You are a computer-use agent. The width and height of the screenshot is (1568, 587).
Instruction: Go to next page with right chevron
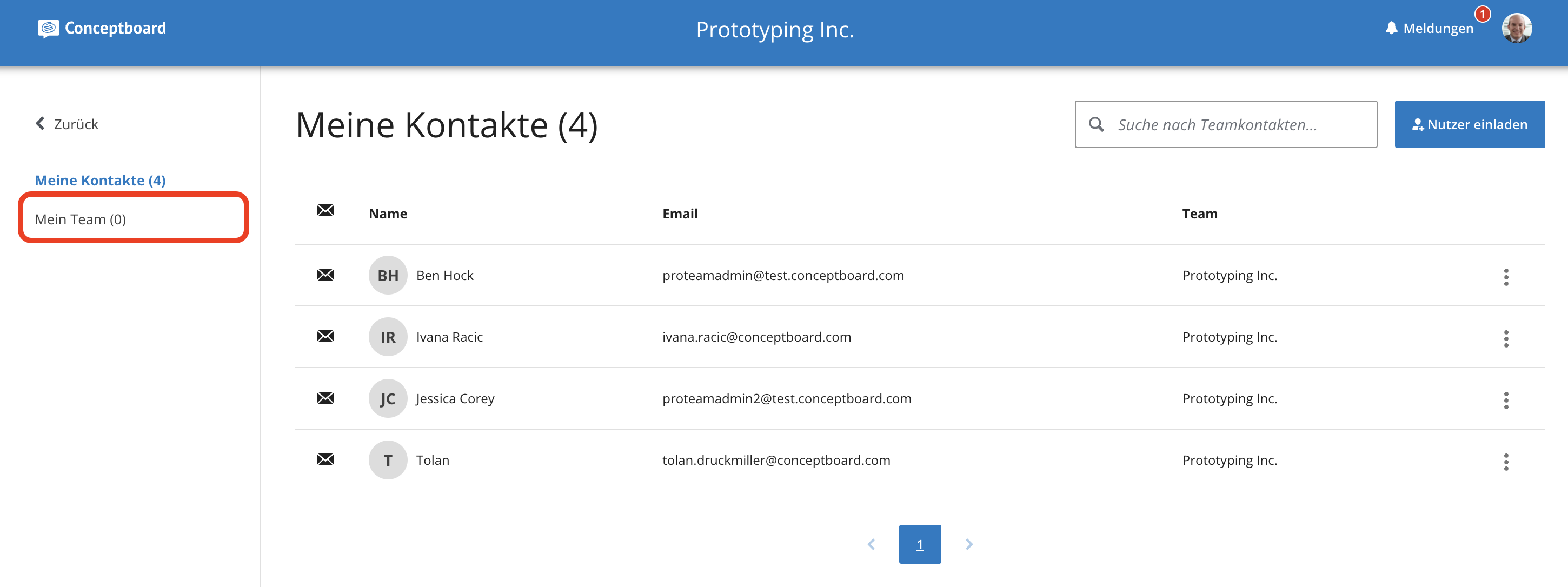(x=969, y=544)
